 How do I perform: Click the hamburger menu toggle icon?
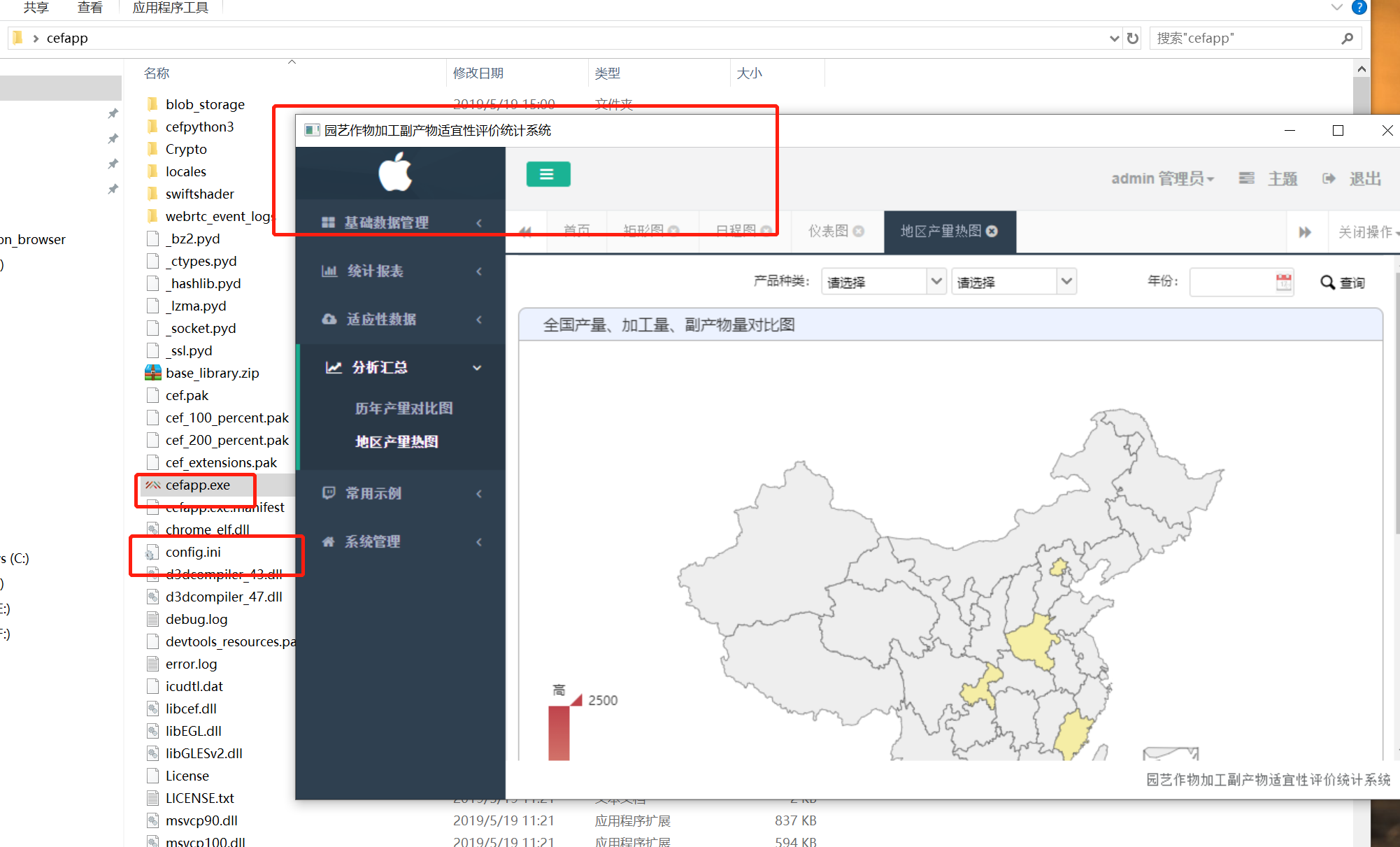click(x=547, y=174)
